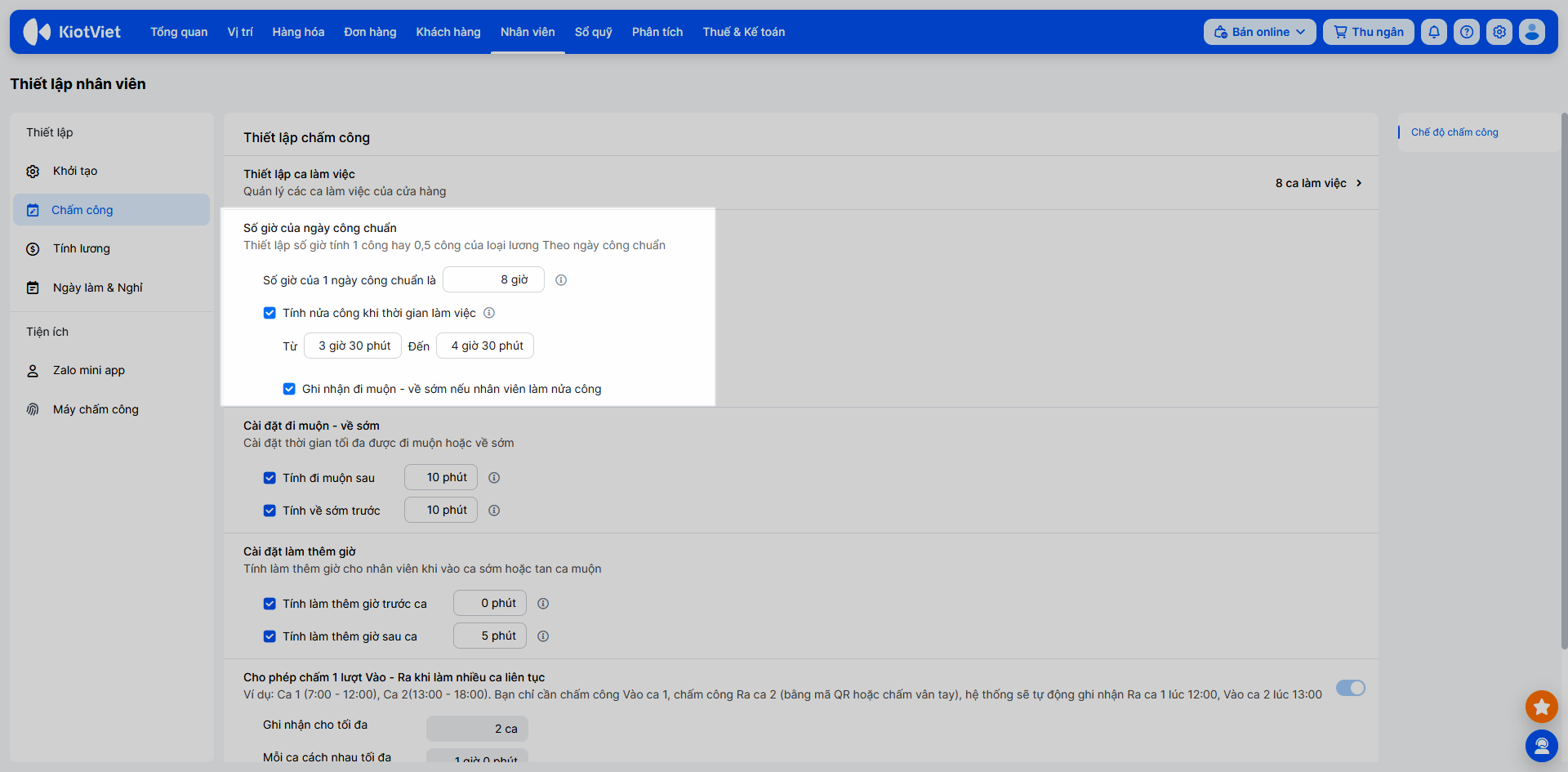This screenshot has width=1568, height=772.
Task: Open Hàng hóa menu
Action: [298, 32]
